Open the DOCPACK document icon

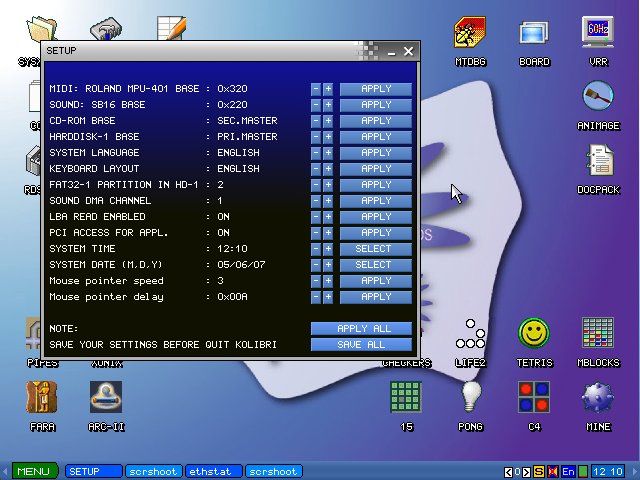[598, 162]
